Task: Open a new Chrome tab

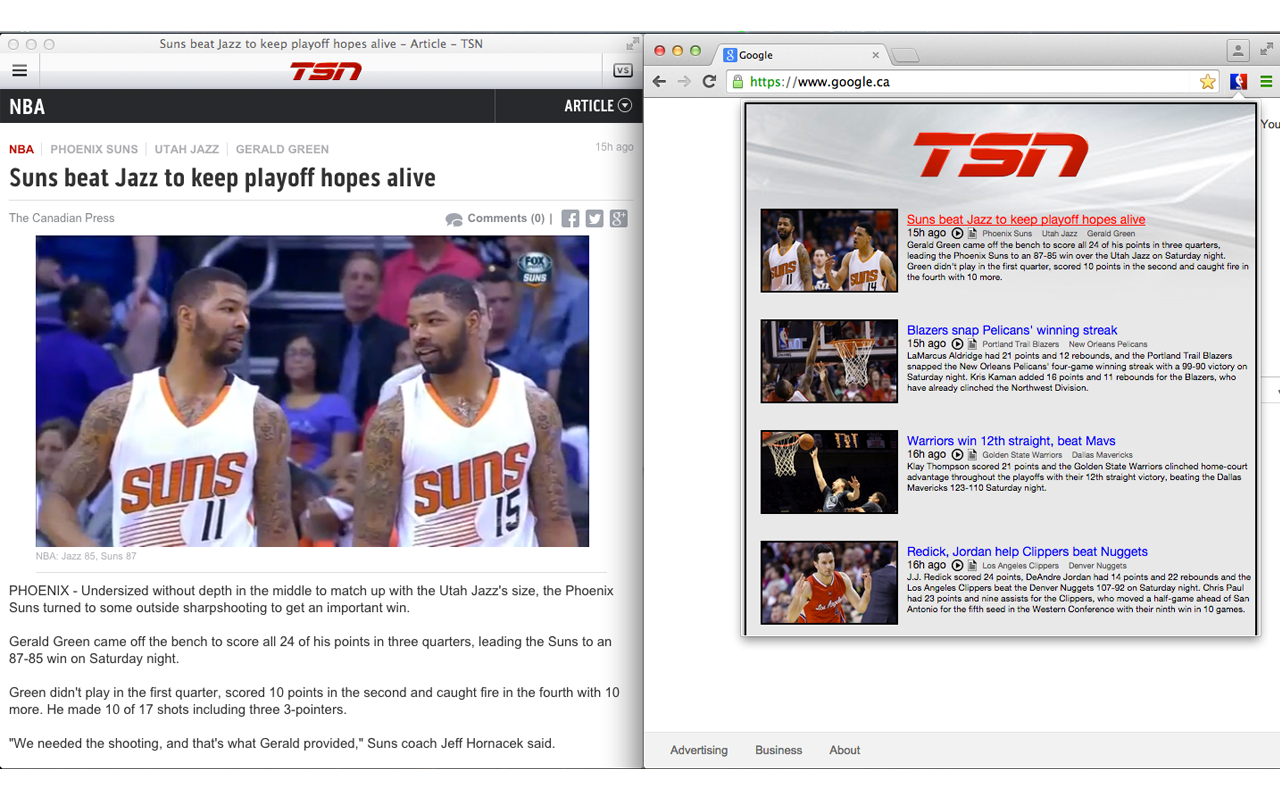Action: [x=904, y=55]
